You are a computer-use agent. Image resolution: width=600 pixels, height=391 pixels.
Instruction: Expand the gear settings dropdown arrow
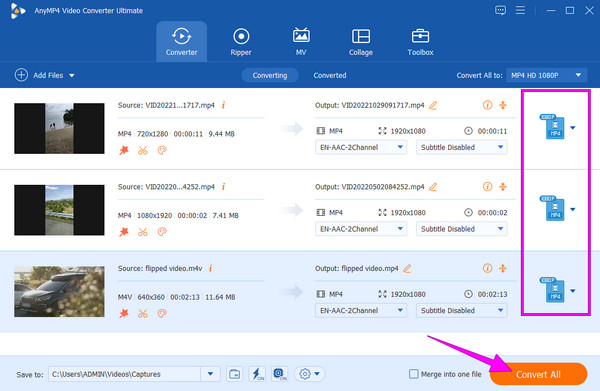[x=317, y=374]
